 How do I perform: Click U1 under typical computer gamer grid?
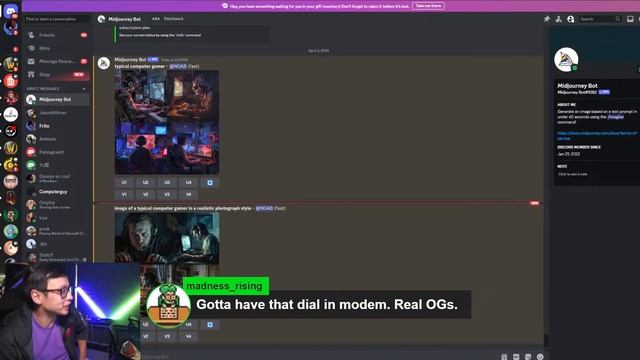pyautogui.click(x=124, y=182)
